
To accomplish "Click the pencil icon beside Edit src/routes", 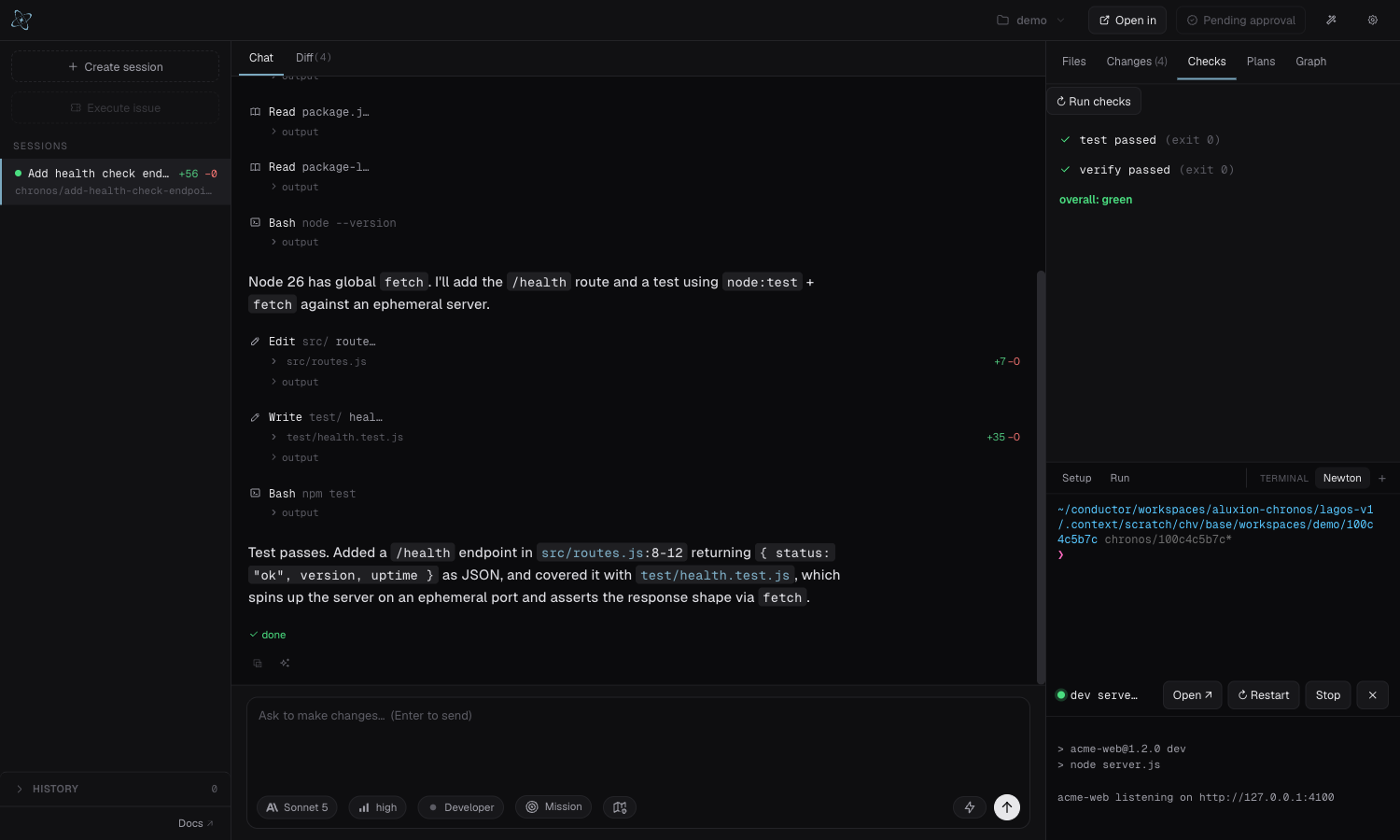I will (255, 342).
